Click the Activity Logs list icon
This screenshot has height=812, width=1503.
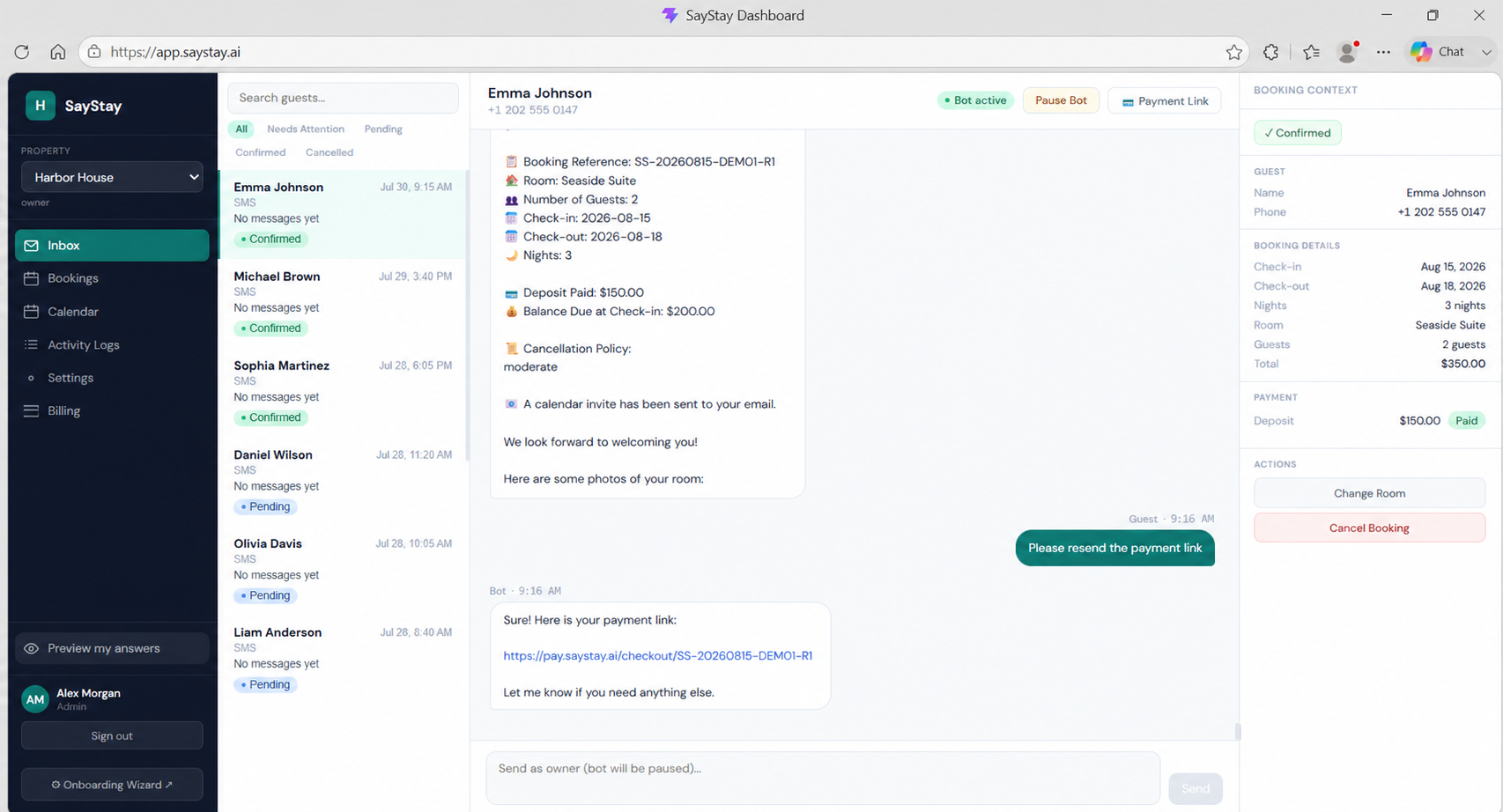pyautogui.click(x=32, y=344)
